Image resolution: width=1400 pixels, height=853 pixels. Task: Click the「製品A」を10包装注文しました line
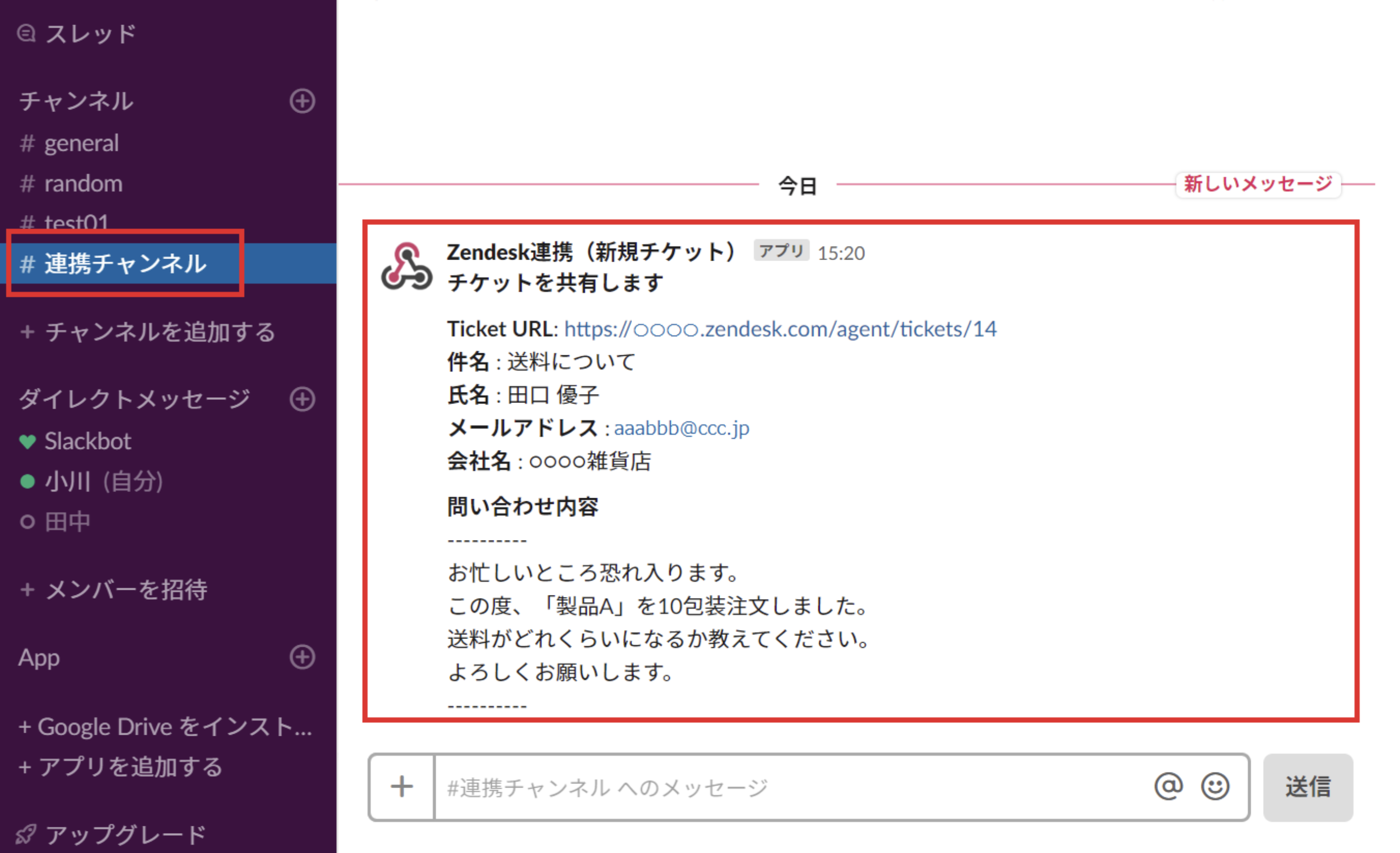pyautogui.click(x=658, y=606)
